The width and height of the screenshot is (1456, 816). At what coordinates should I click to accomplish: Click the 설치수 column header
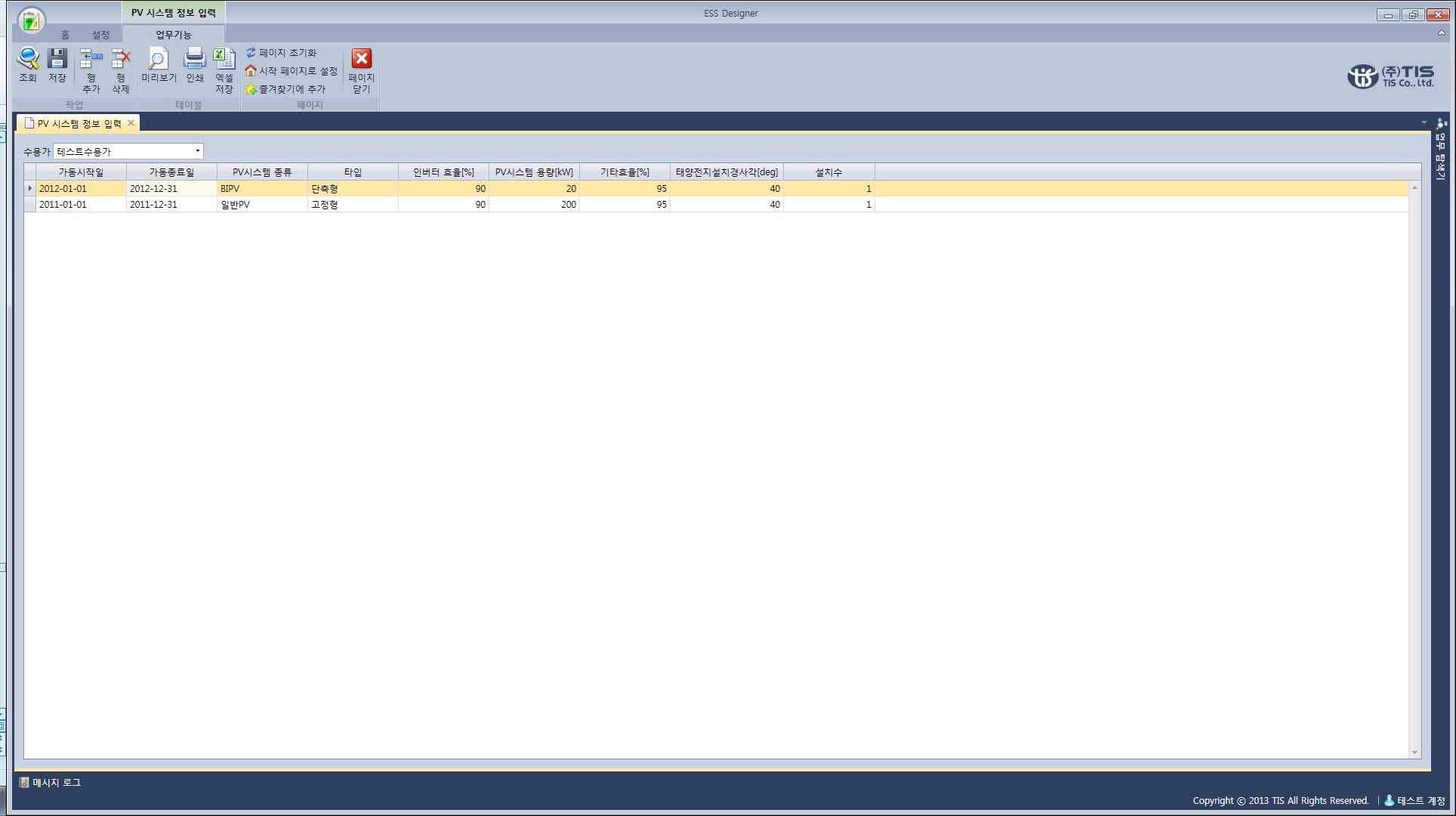click(x=829, y=172)
